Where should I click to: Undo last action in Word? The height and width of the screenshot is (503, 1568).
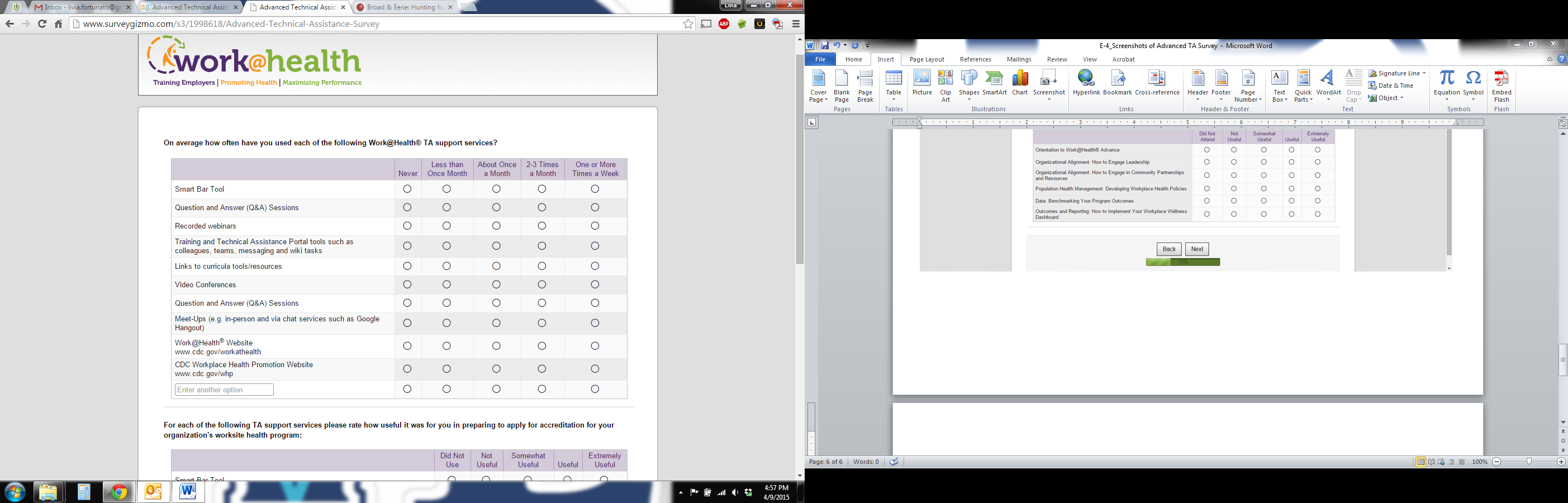(x=837, y=45)
